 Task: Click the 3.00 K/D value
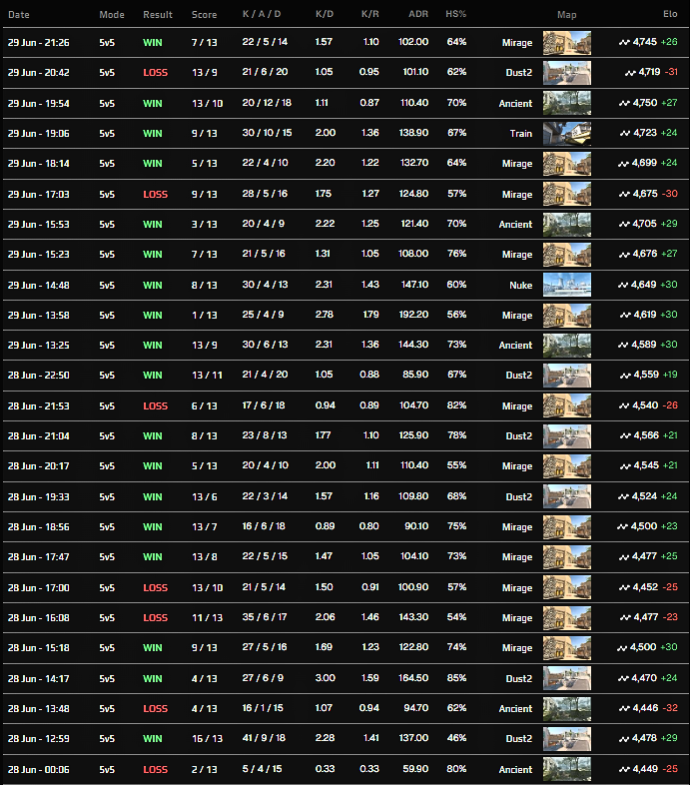click(325, 678)
